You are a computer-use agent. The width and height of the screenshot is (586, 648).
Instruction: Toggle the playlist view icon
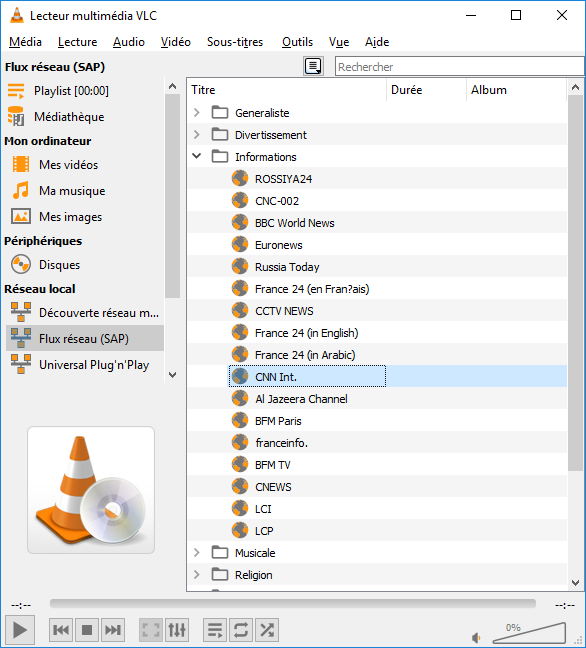pos(215,630)
